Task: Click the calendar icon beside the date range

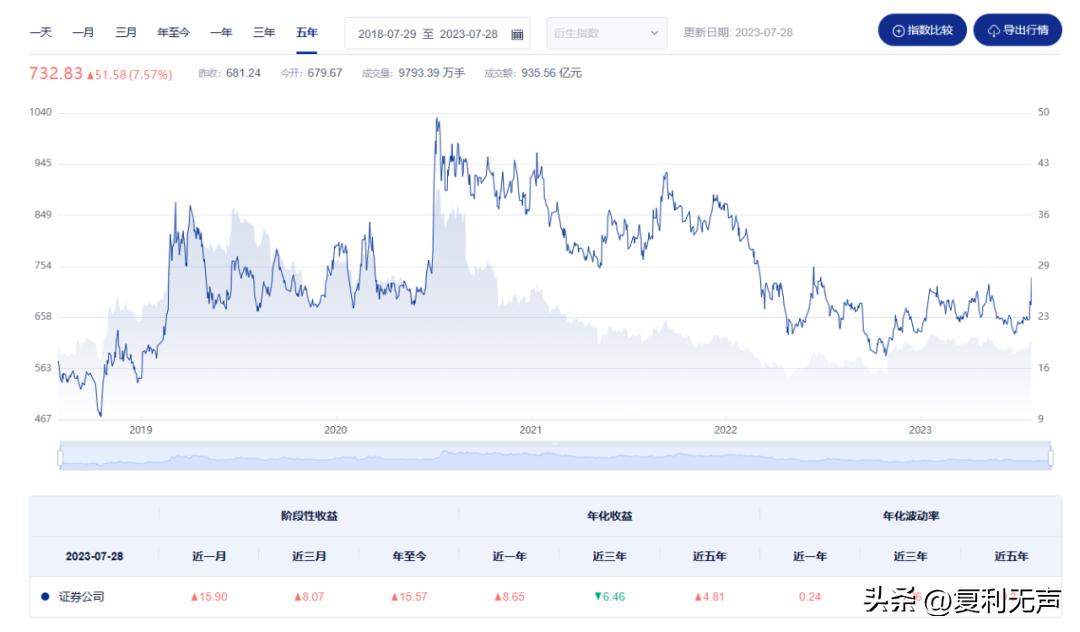Action: [x=516, y=32]
